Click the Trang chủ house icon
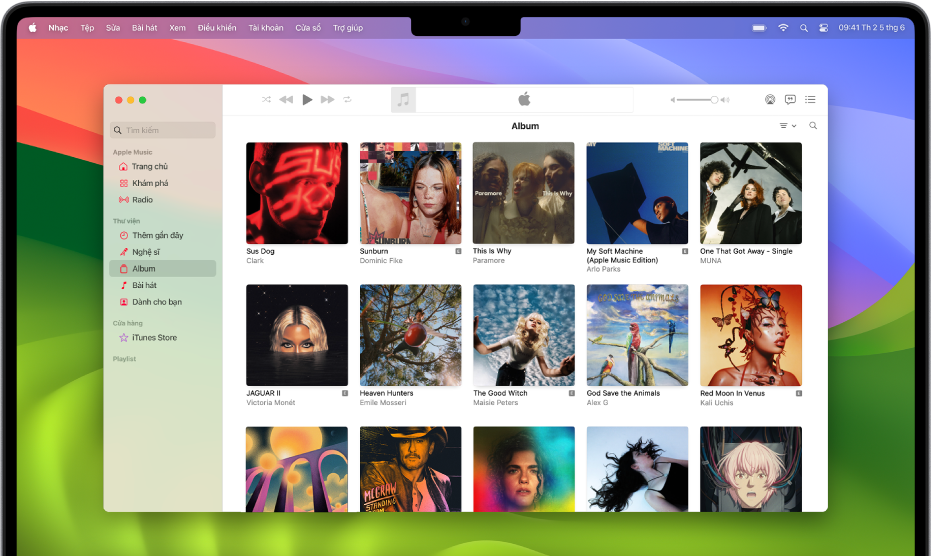Screen dimensions: 931x556 [x=124, y=166]
